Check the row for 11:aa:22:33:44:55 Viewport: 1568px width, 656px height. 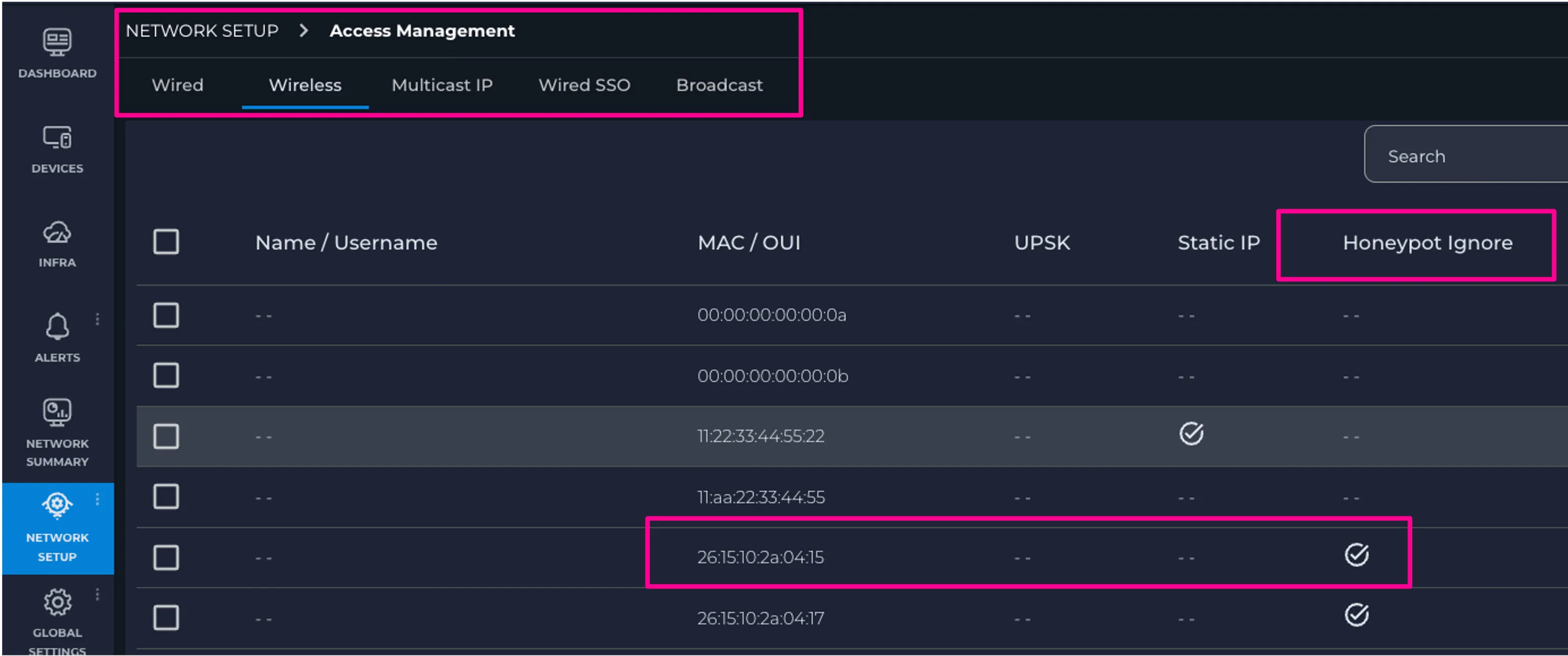coord(166,497)
